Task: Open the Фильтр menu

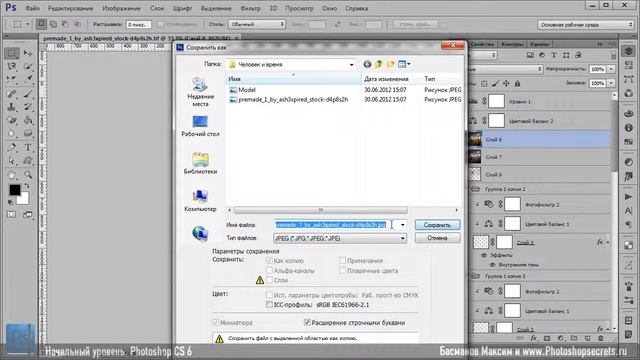Action: (x=250, y=8)
